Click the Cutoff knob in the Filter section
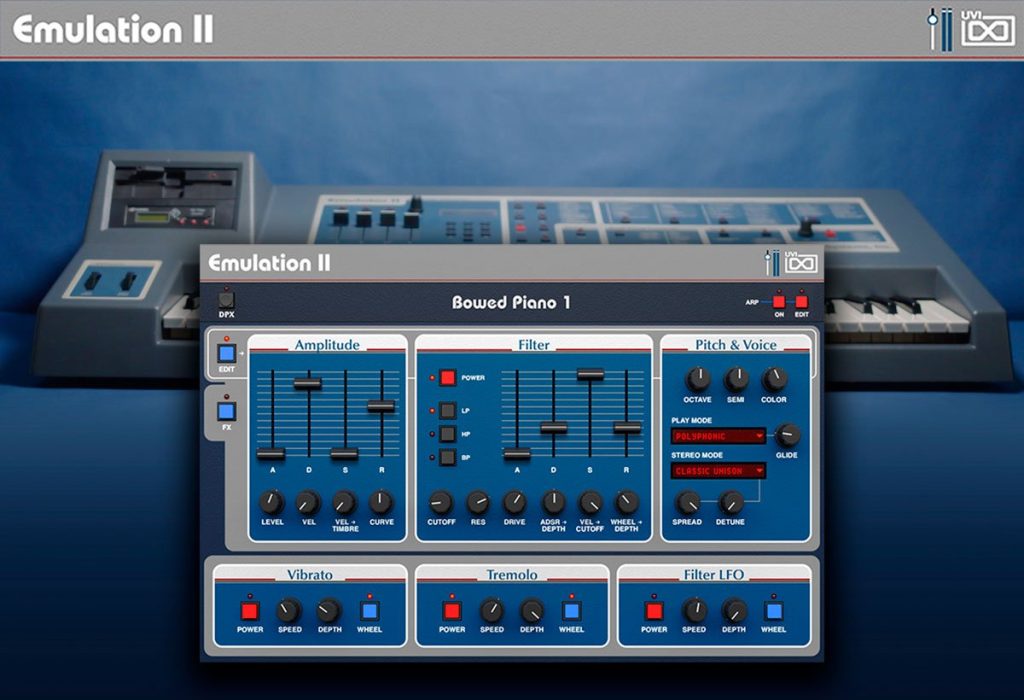The image size is (1024, 700). 441,503
